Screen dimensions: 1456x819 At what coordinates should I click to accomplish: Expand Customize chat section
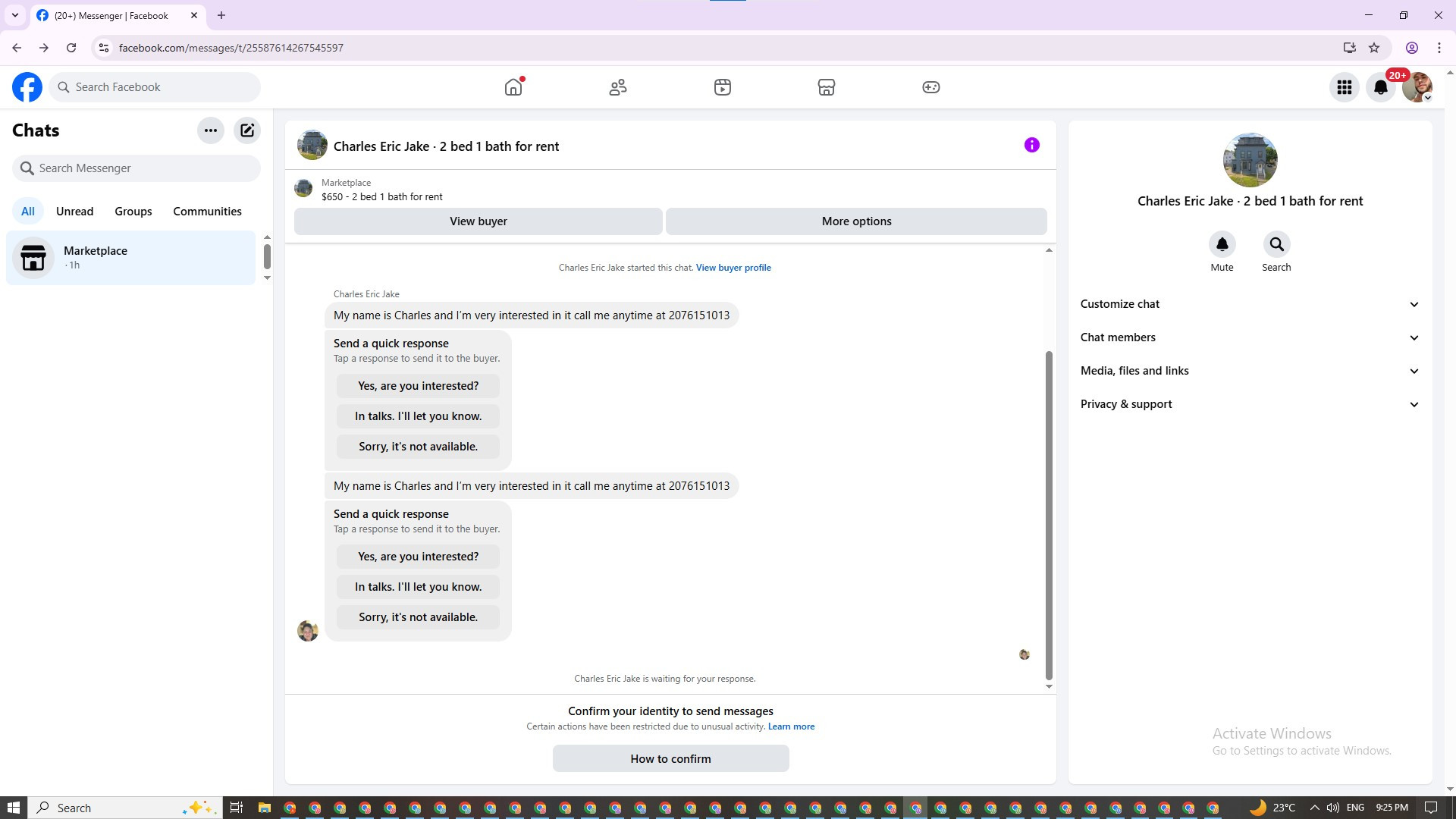tap(1250, 304)
